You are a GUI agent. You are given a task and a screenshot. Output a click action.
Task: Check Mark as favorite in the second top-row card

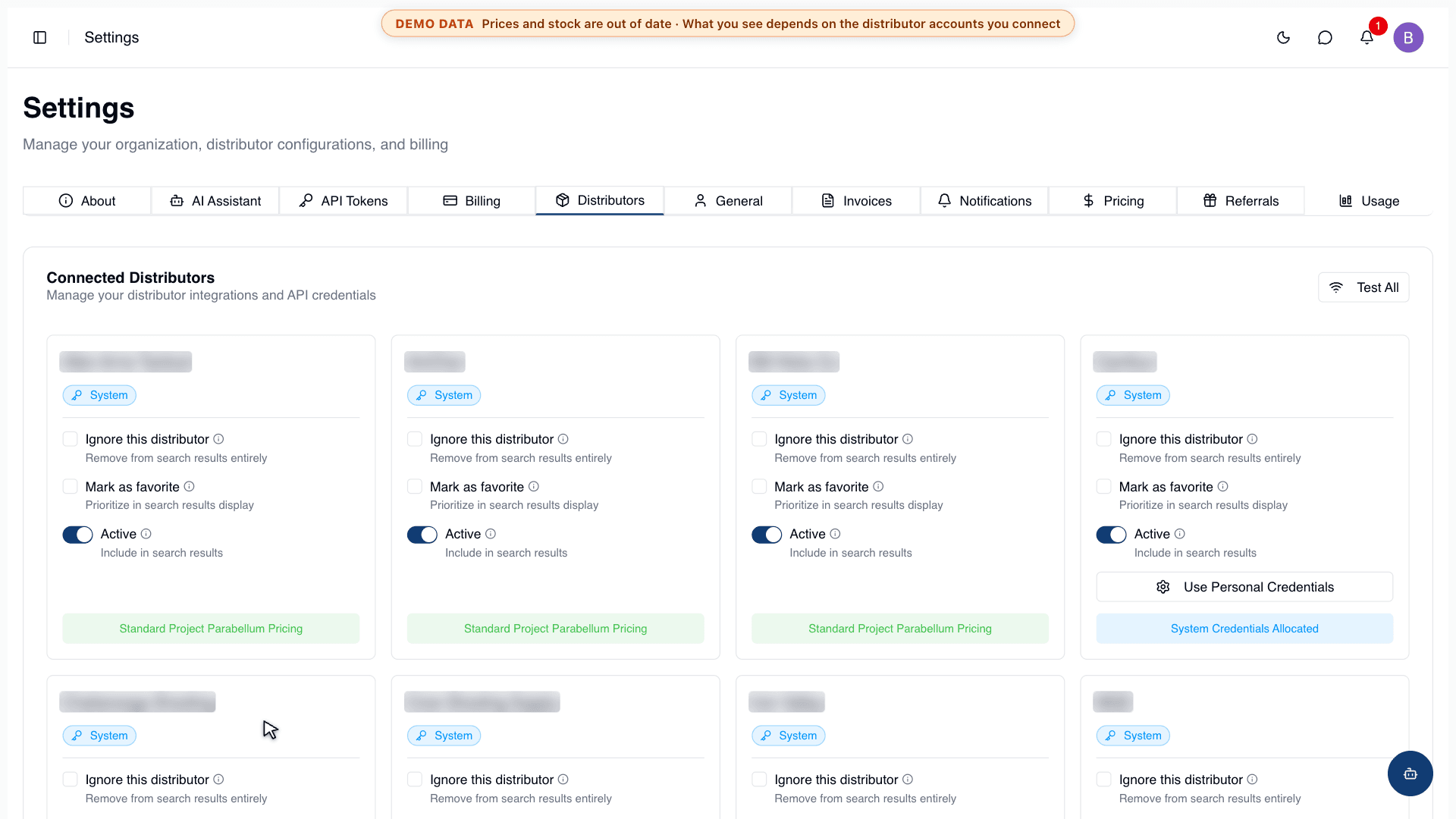(415, 486)
